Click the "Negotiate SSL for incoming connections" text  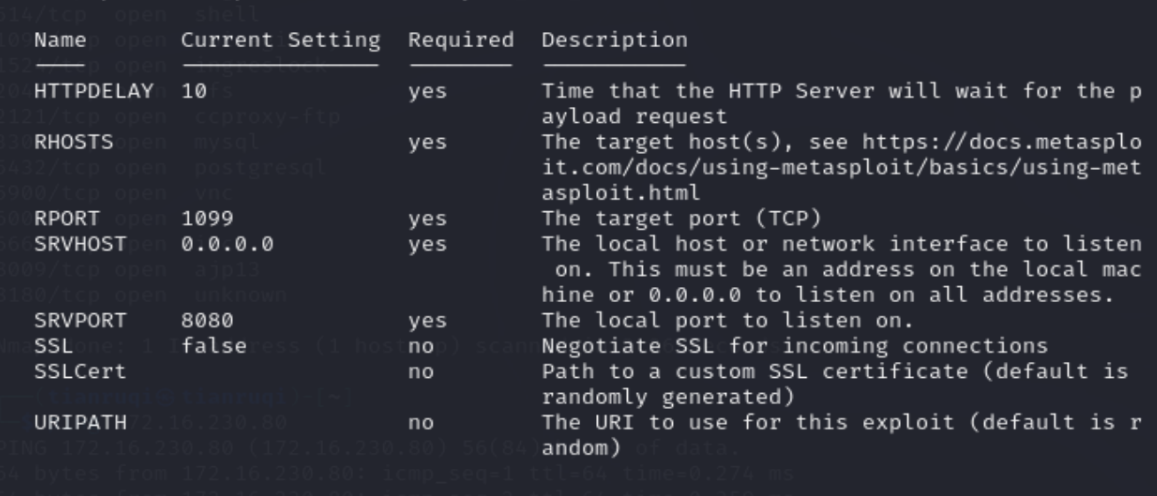click(x=795, y=347)
